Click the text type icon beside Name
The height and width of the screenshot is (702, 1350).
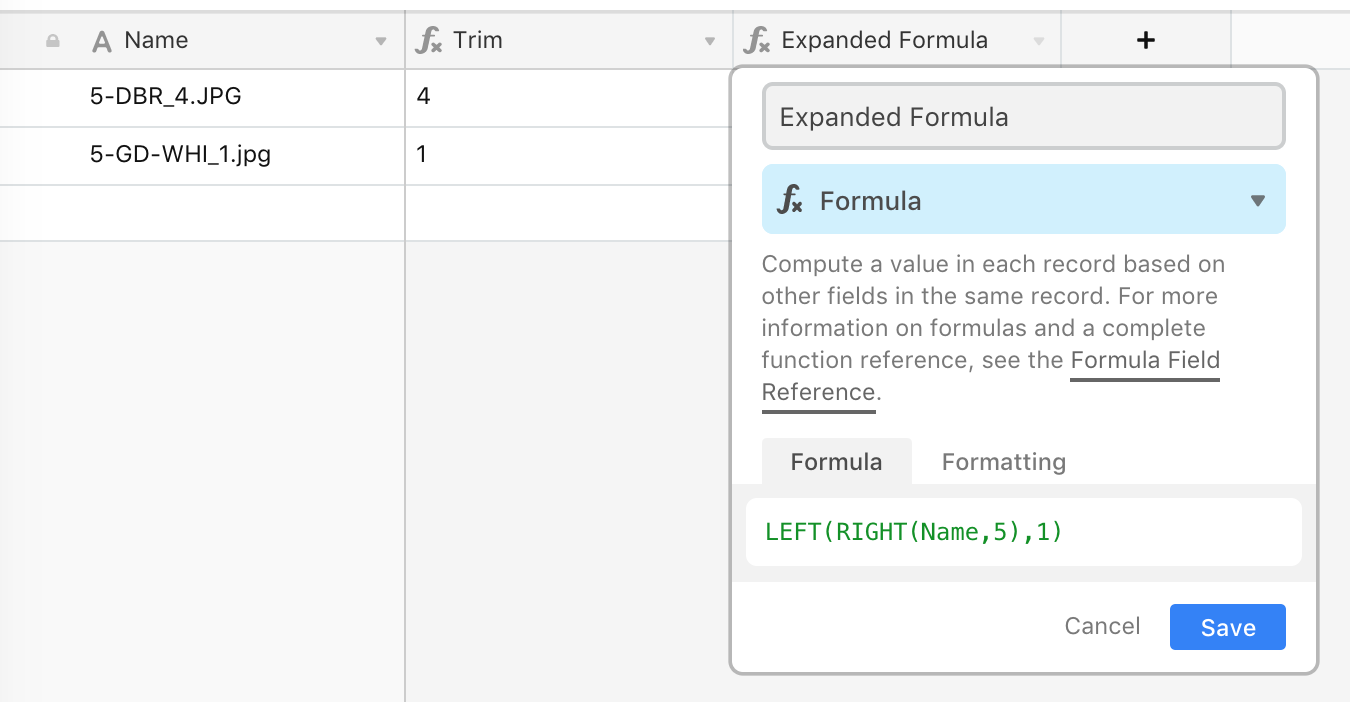click(101, 41)
